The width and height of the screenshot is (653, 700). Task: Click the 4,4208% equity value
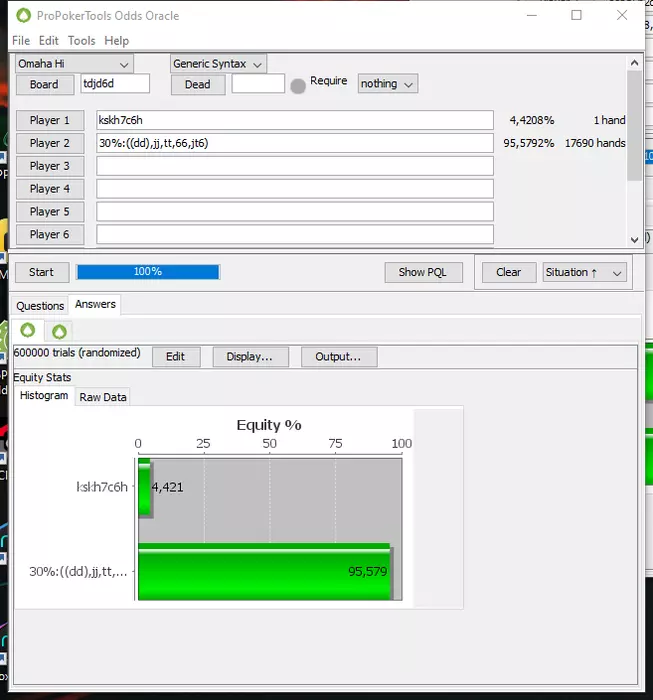pyautogui.click(x=532, y=120)
